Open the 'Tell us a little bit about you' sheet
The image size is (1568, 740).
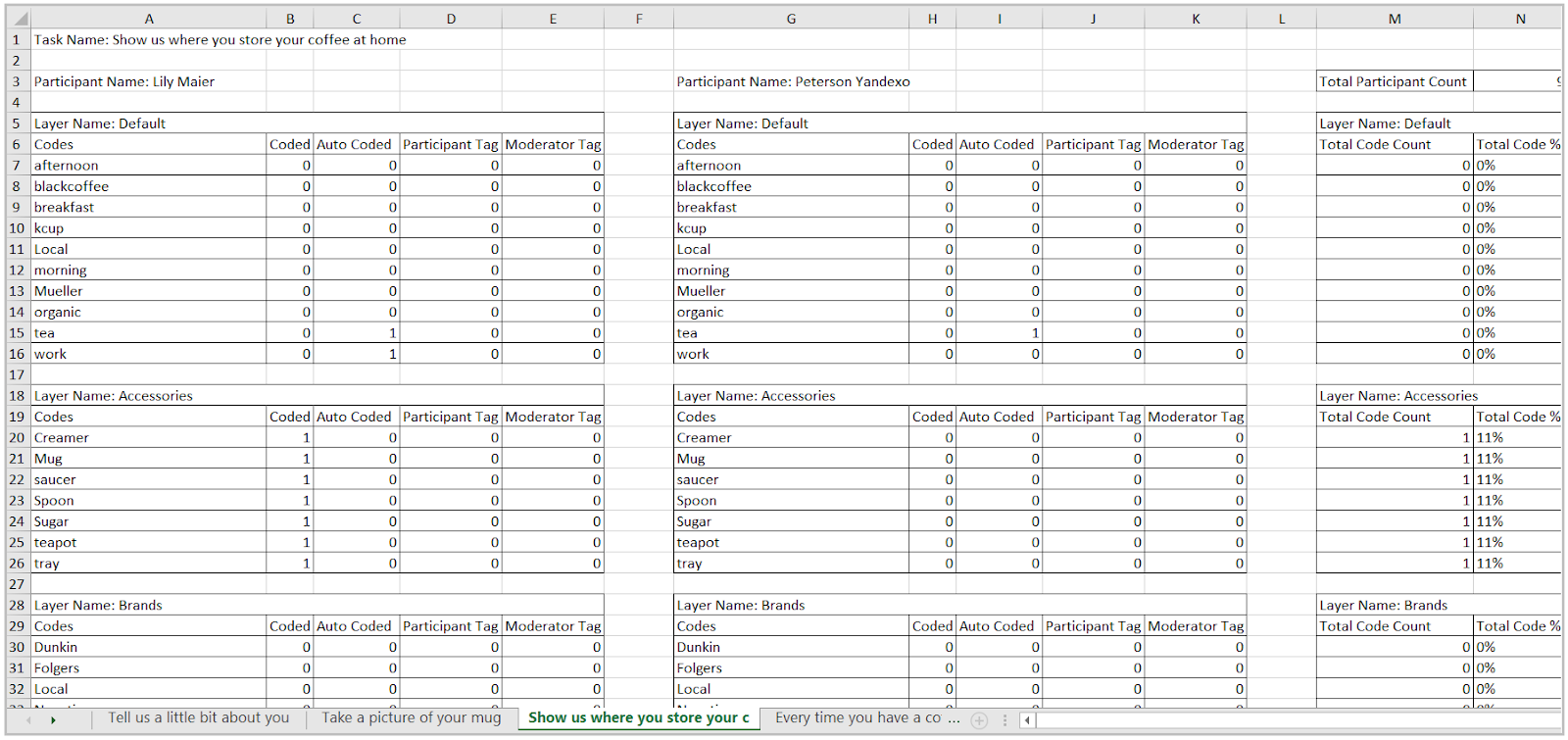point(199,717)
